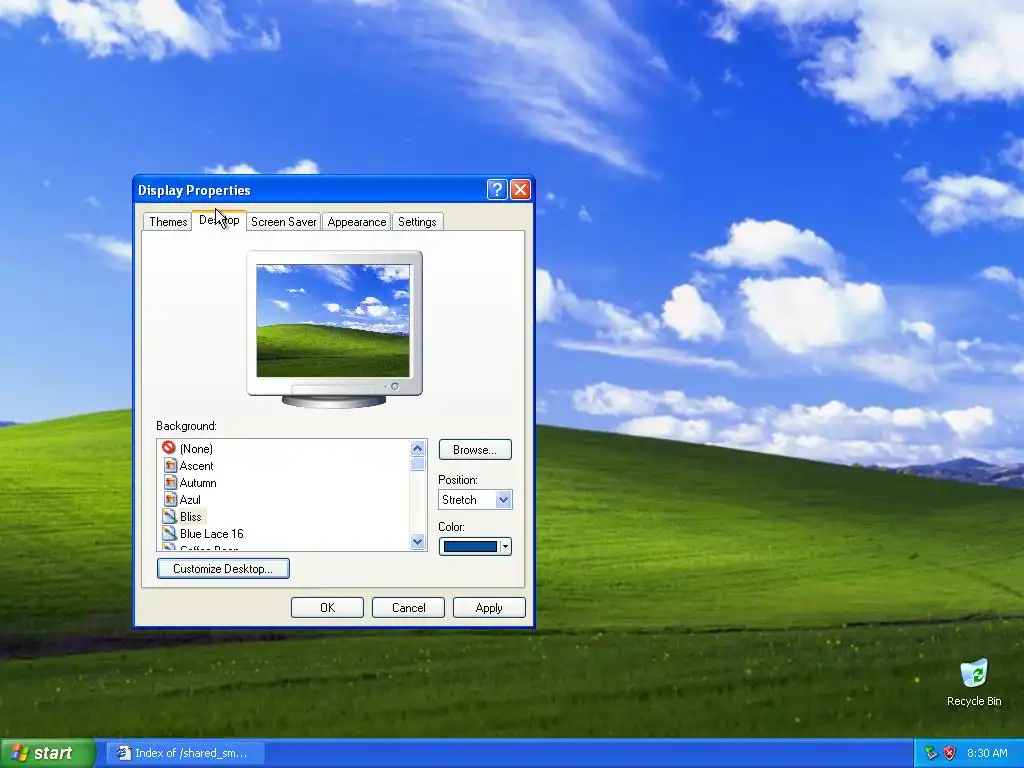Click the Azul wallpaper icon
The width and height of the screenshot is (1024, 768).
170,499
